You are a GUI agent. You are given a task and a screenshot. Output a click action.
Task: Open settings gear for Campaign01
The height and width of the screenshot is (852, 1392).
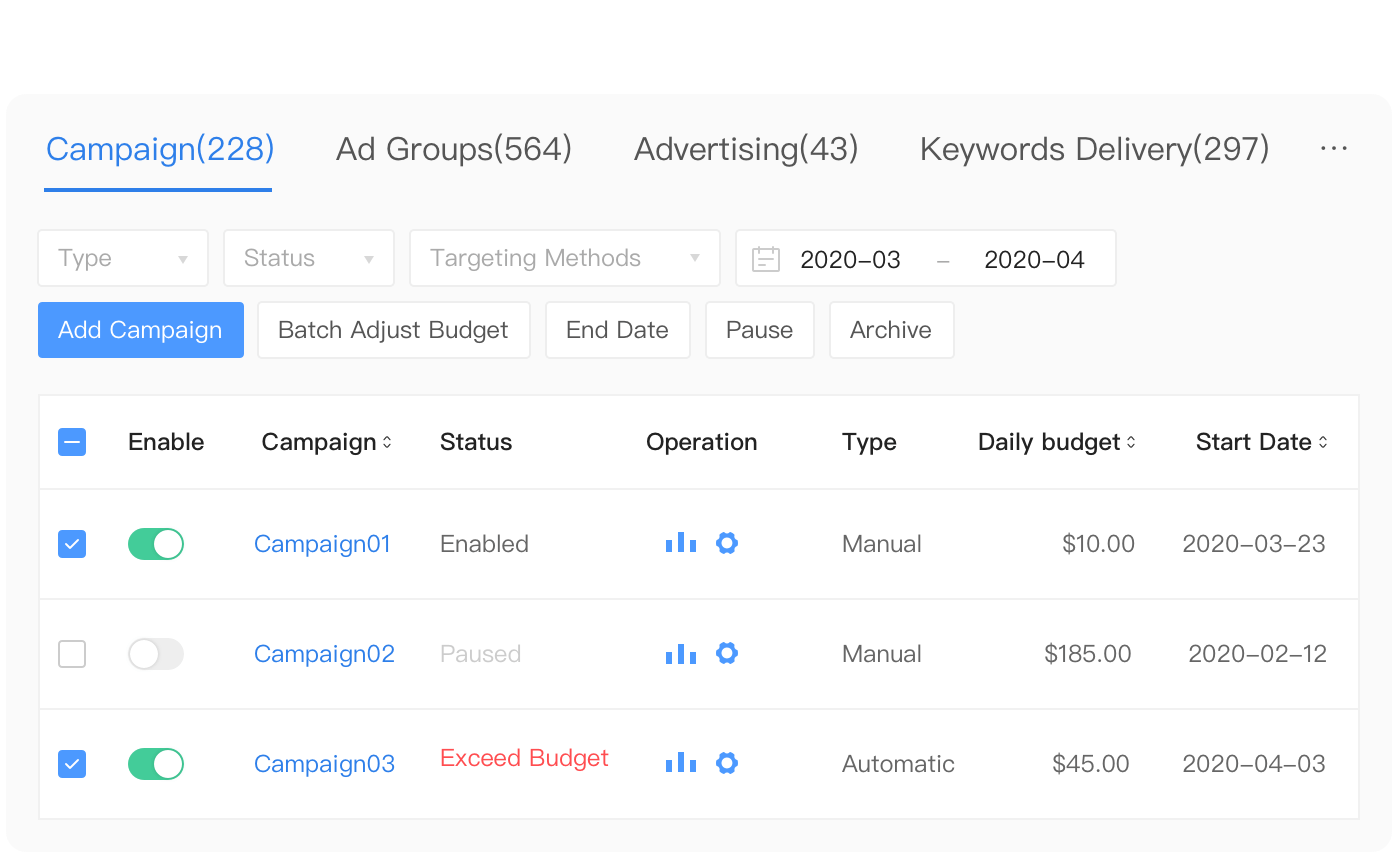click(727, 543)
